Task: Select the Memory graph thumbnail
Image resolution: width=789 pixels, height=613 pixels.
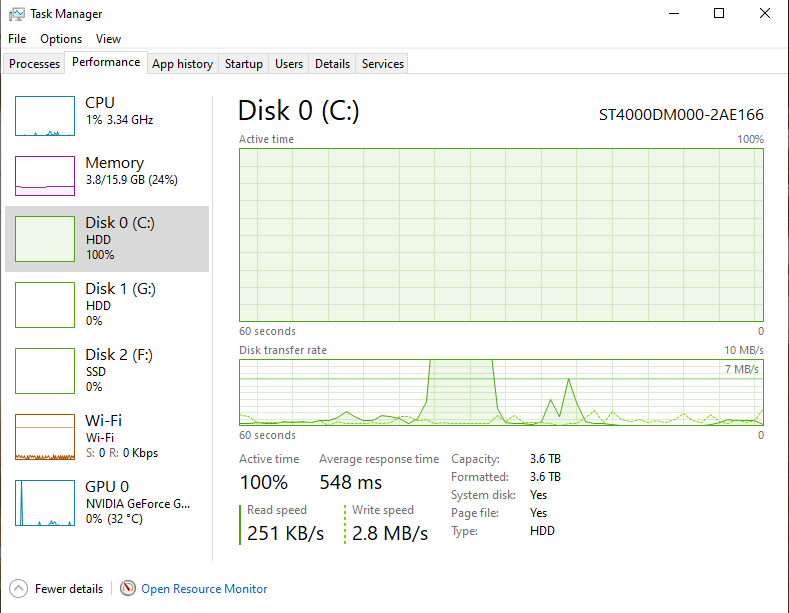Action: point(45,176)
